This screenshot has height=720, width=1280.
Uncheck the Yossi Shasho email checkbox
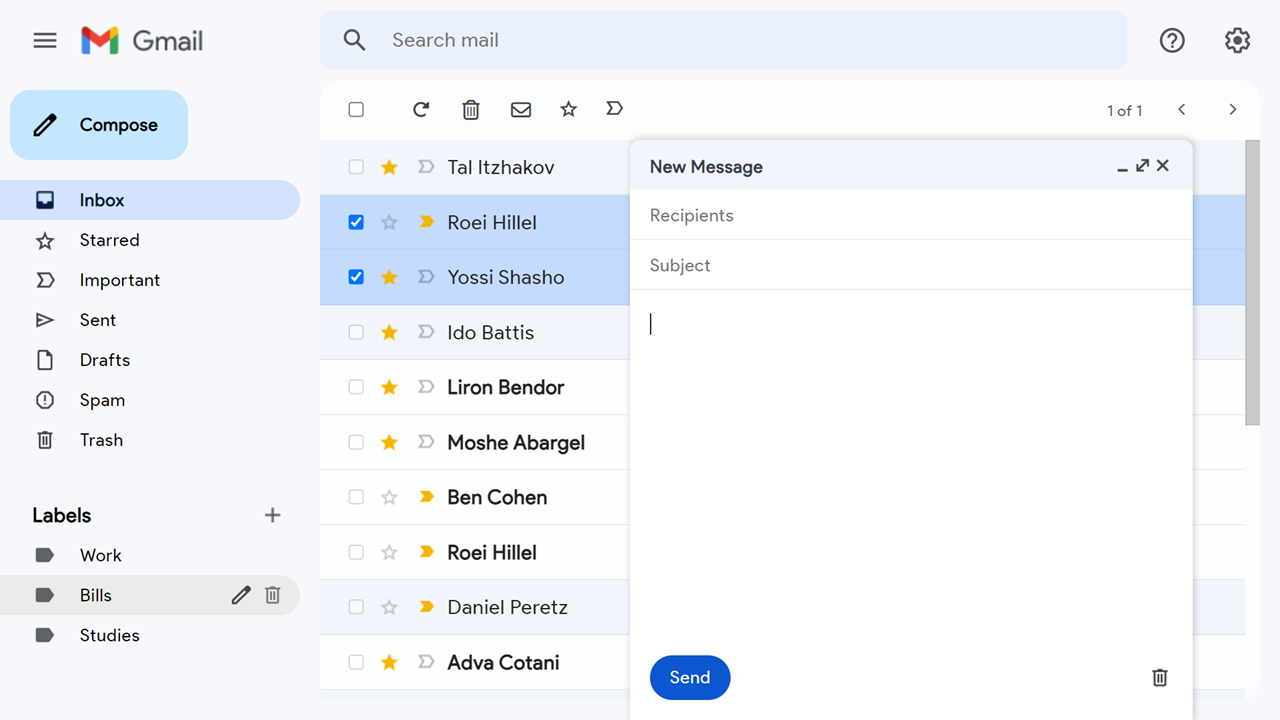click(x=356, y=277)
